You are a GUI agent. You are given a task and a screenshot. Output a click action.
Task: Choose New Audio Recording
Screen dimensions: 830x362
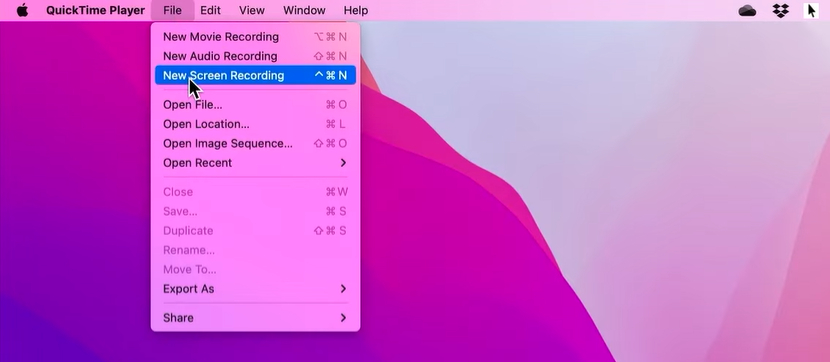click(255, 56)
